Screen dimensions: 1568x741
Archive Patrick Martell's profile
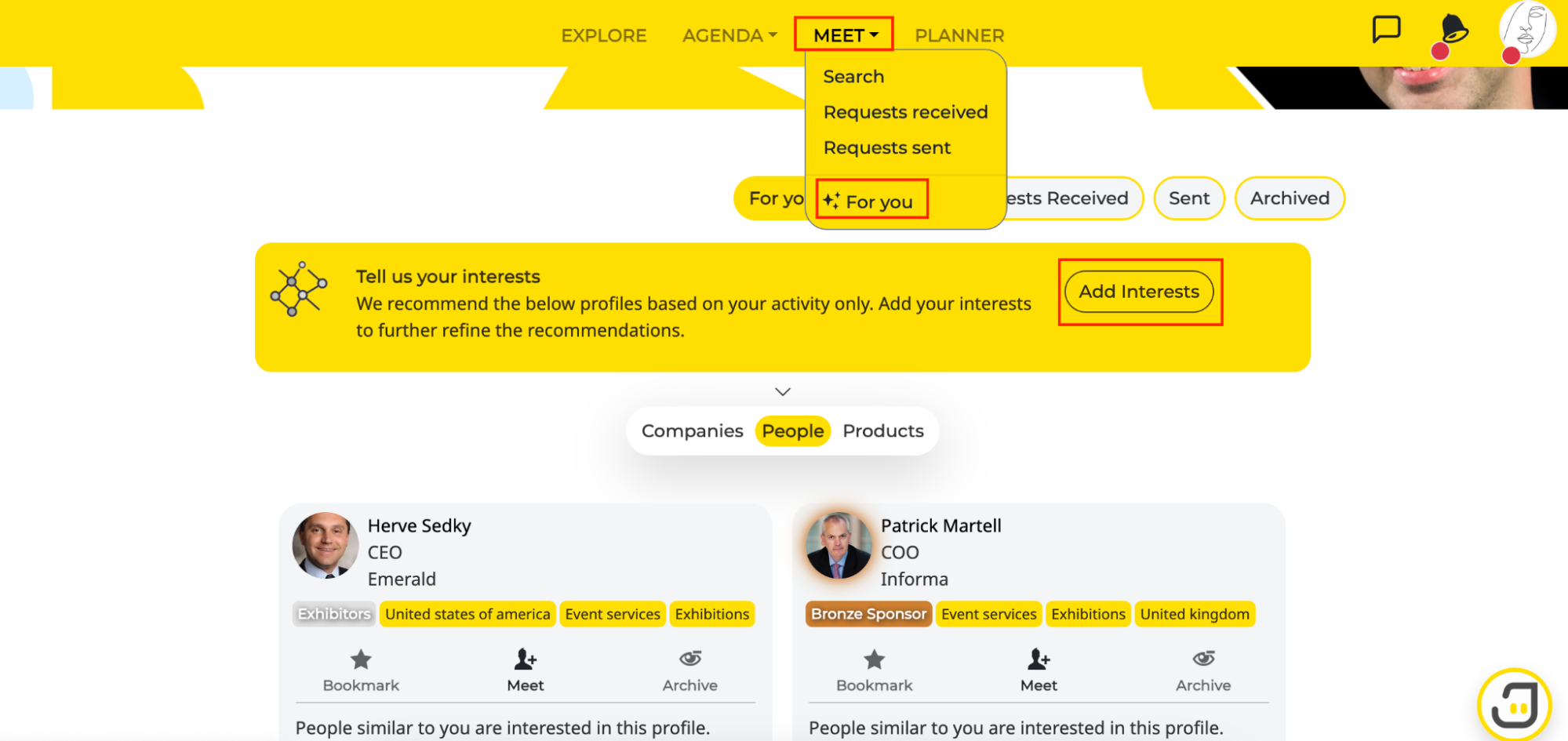pos(1203,660)
